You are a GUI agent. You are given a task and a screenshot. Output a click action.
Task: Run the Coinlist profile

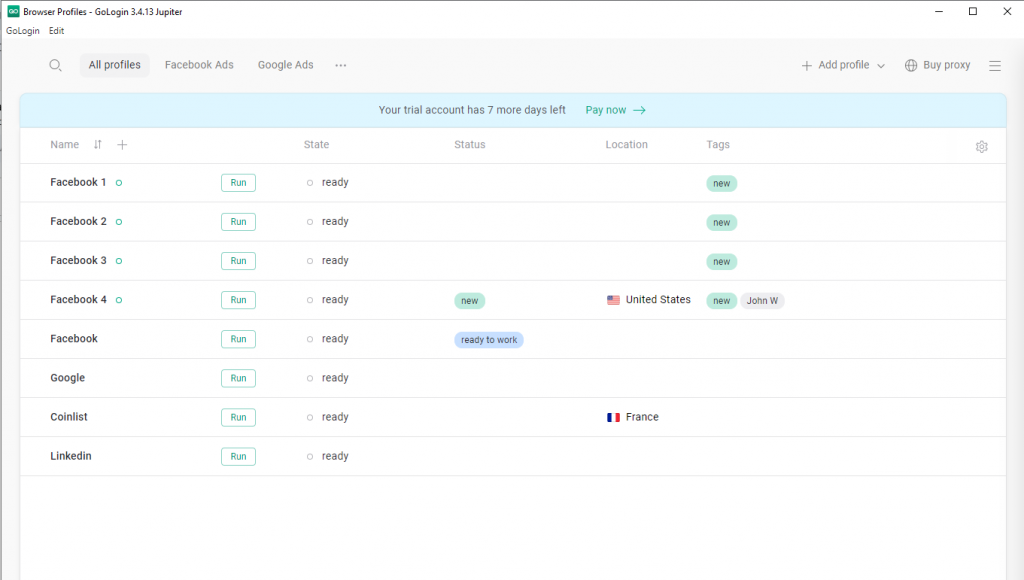tap(238, 418)
